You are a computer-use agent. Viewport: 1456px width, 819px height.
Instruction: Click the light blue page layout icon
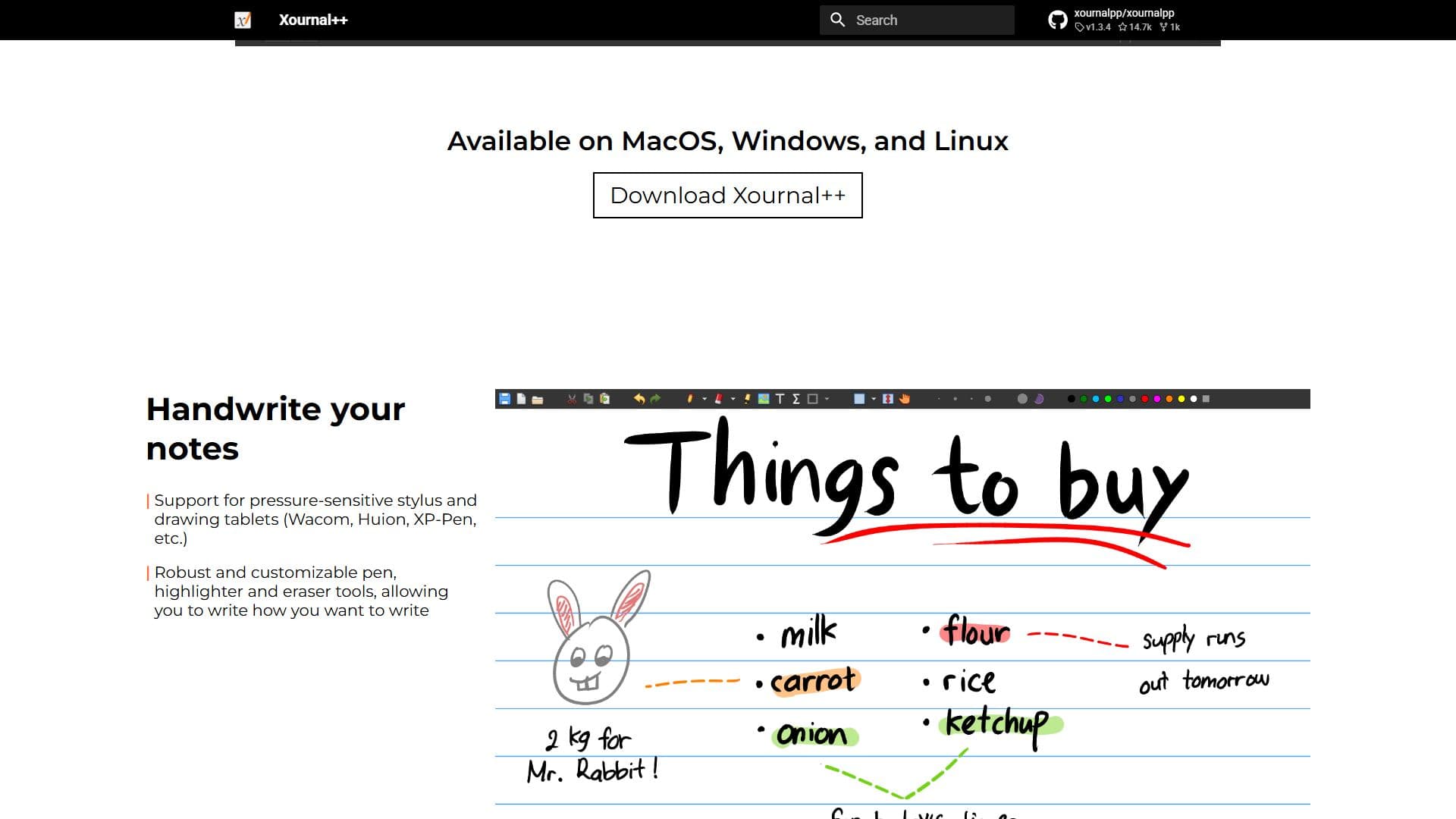[x=859, y=399]
